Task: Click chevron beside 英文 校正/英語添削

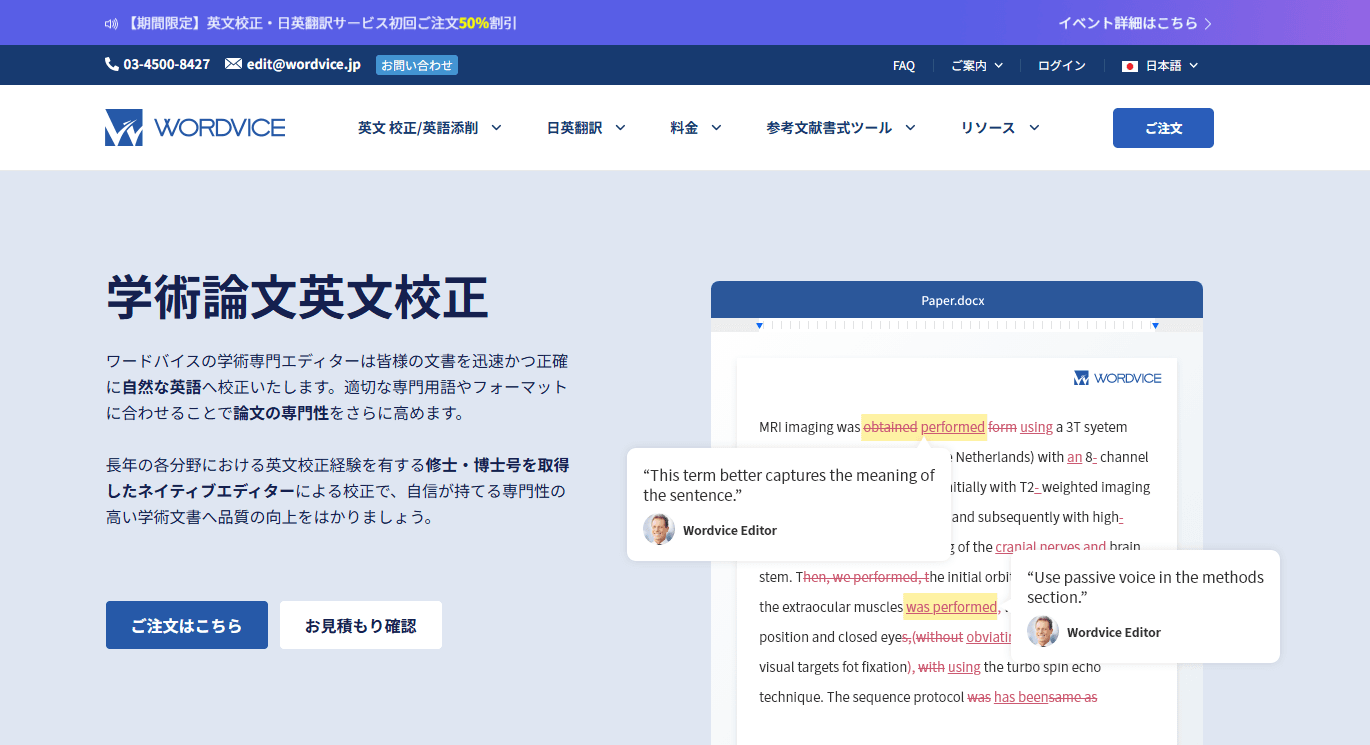Action: pos(496,128)
